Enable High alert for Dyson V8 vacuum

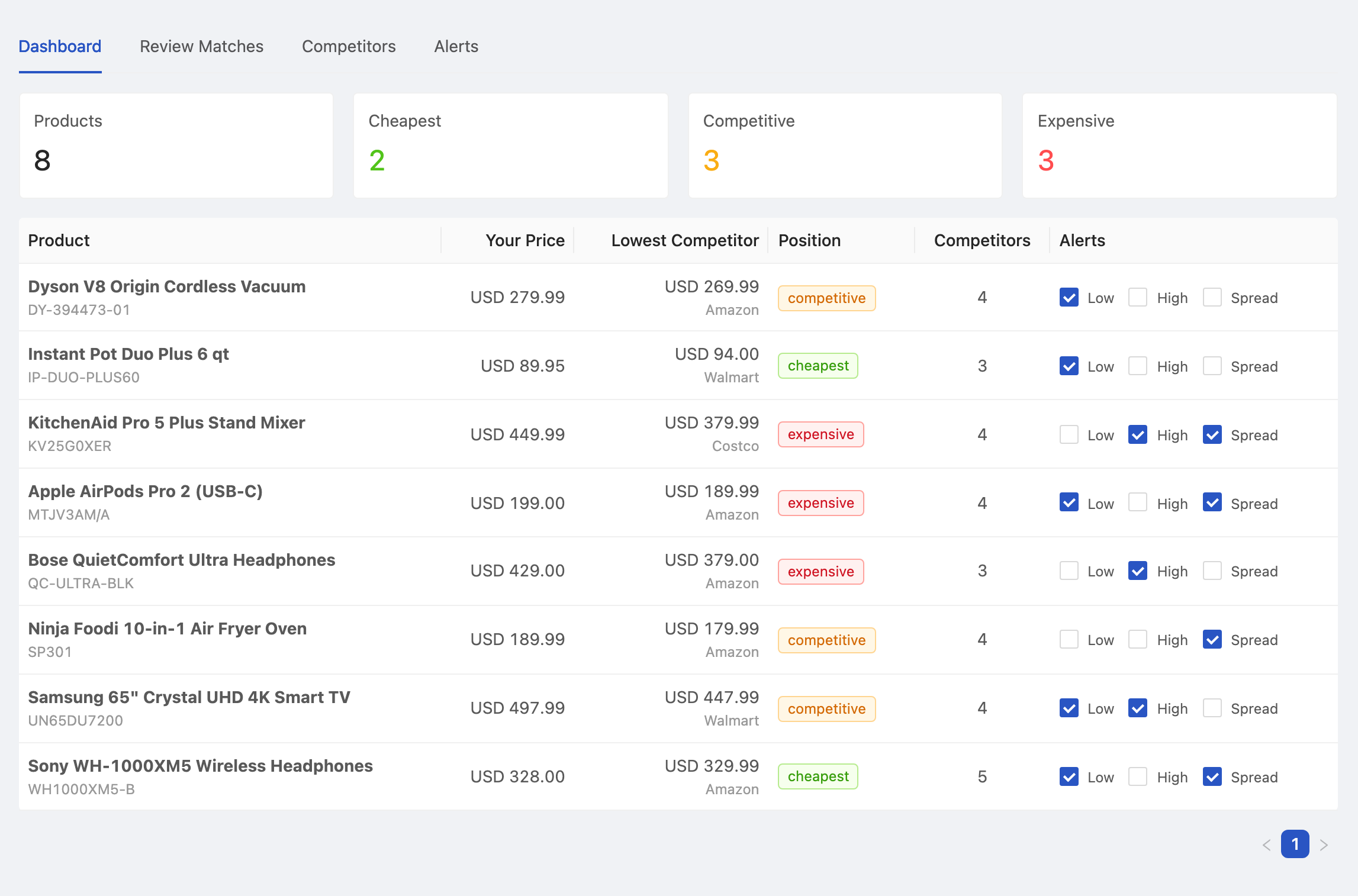pyautogui.click(x=1137, y=297)
